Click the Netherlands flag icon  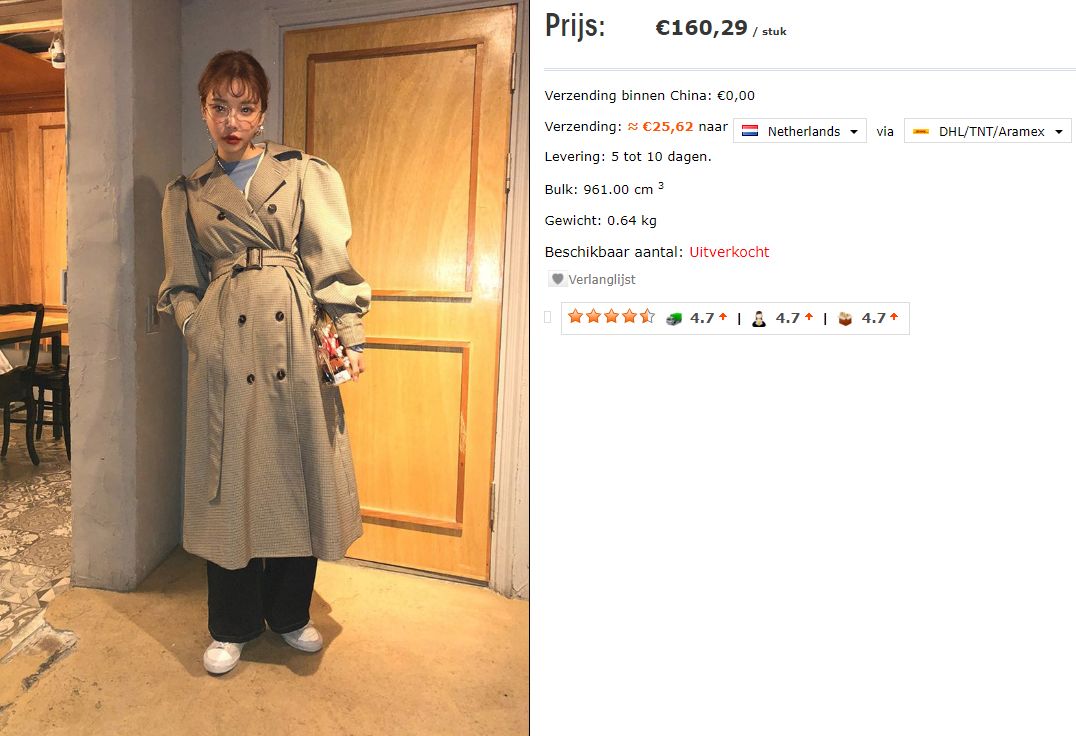[750, 131]
